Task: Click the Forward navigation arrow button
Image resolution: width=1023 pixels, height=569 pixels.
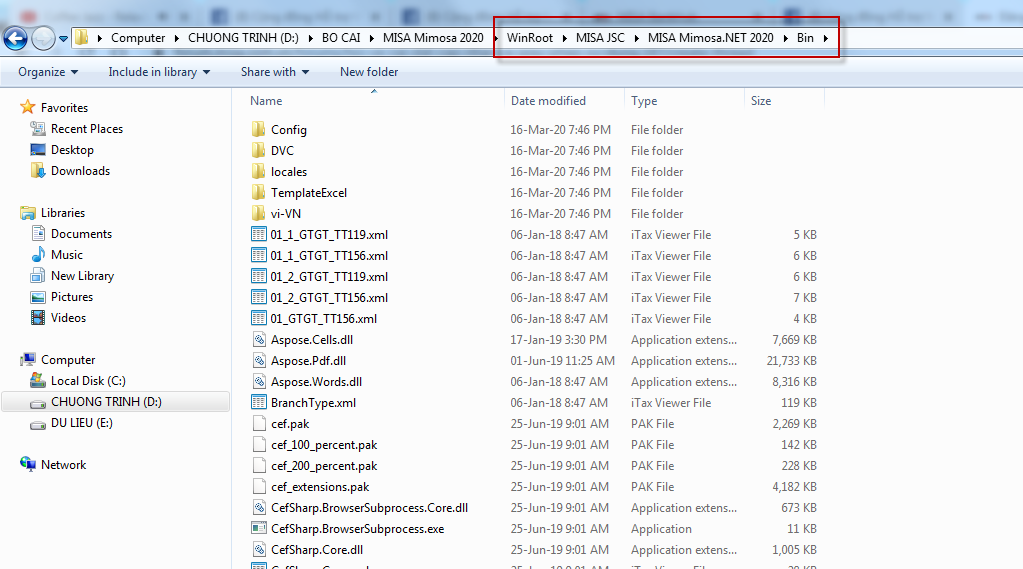Action: click(x=44, y=38)
